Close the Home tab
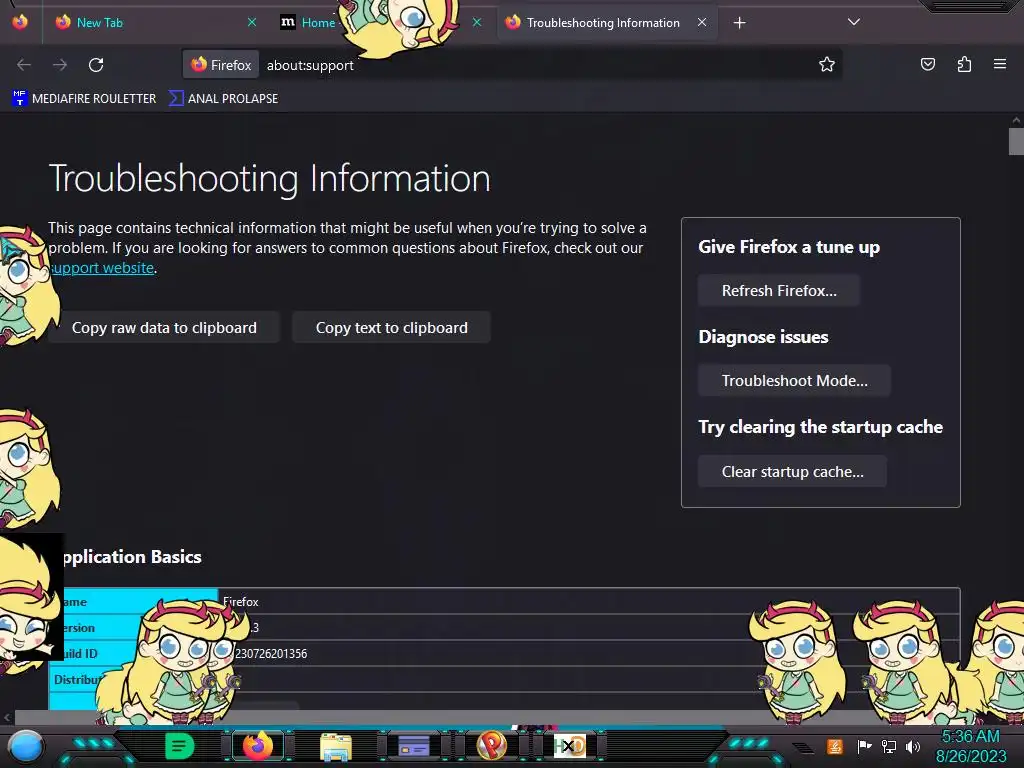Viewport: 1024px width, 768px height. tap(477, 22)
